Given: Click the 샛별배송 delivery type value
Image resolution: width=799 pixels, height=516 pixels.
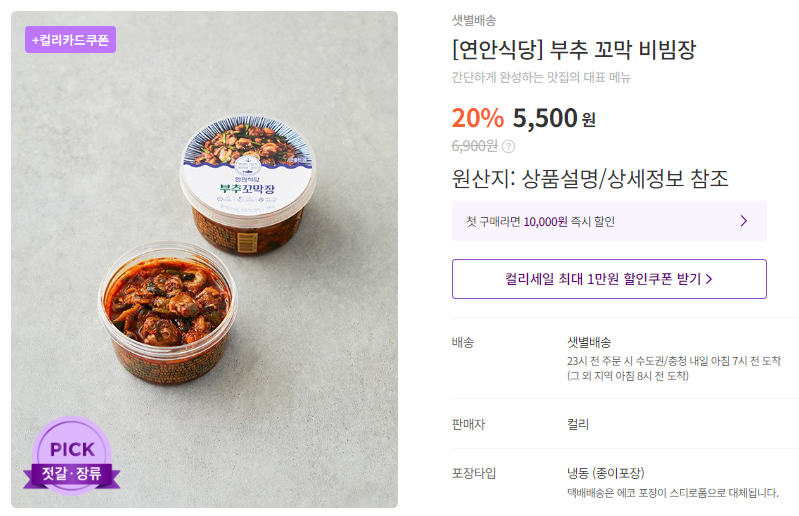Looking at the screenshot, I should click(x=589, y=342).
